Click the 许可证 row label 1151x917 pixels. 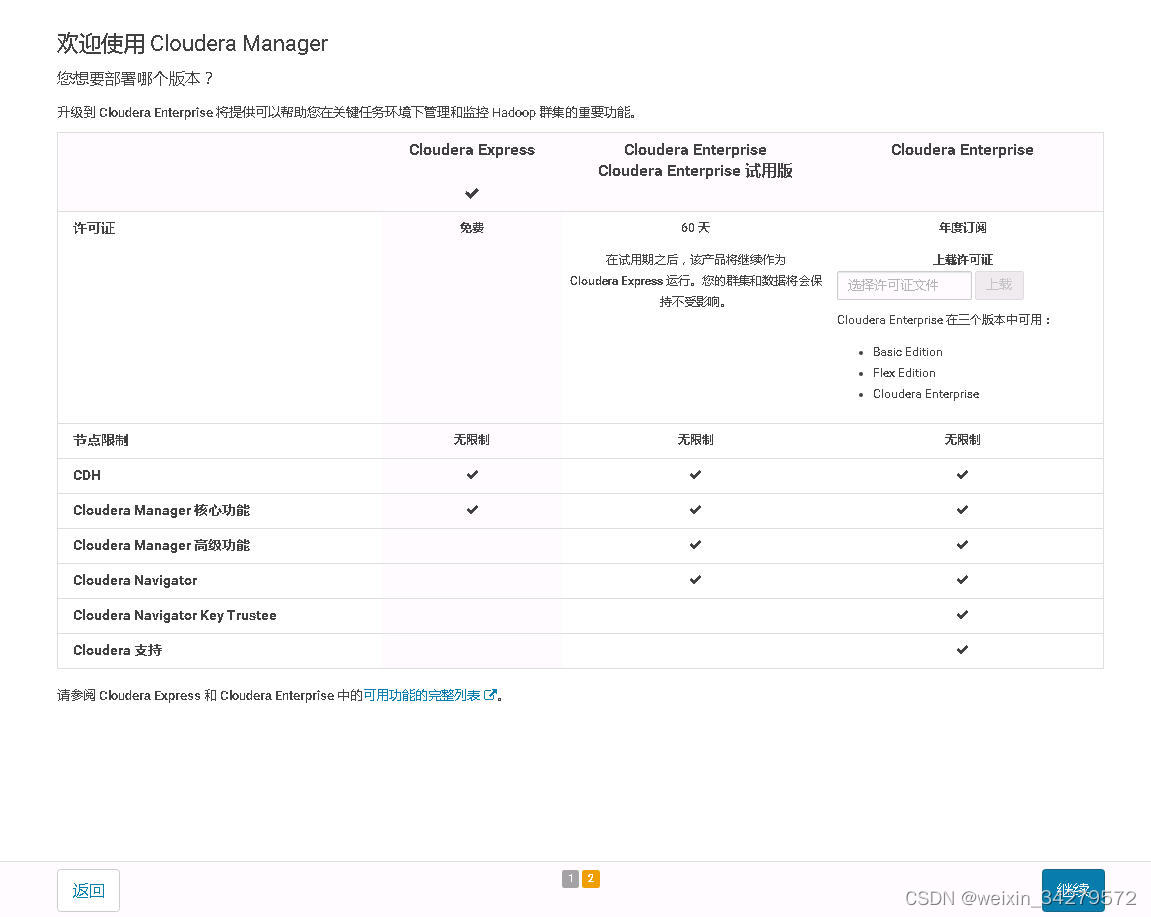pyautogui.click(x=94, y=228)
